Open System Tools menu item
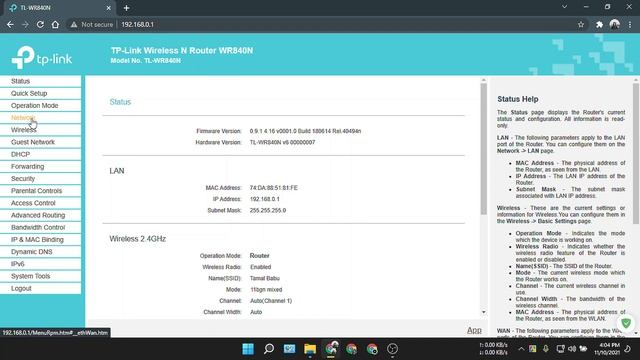Viewport: 640px width, 360px height. 41,276
